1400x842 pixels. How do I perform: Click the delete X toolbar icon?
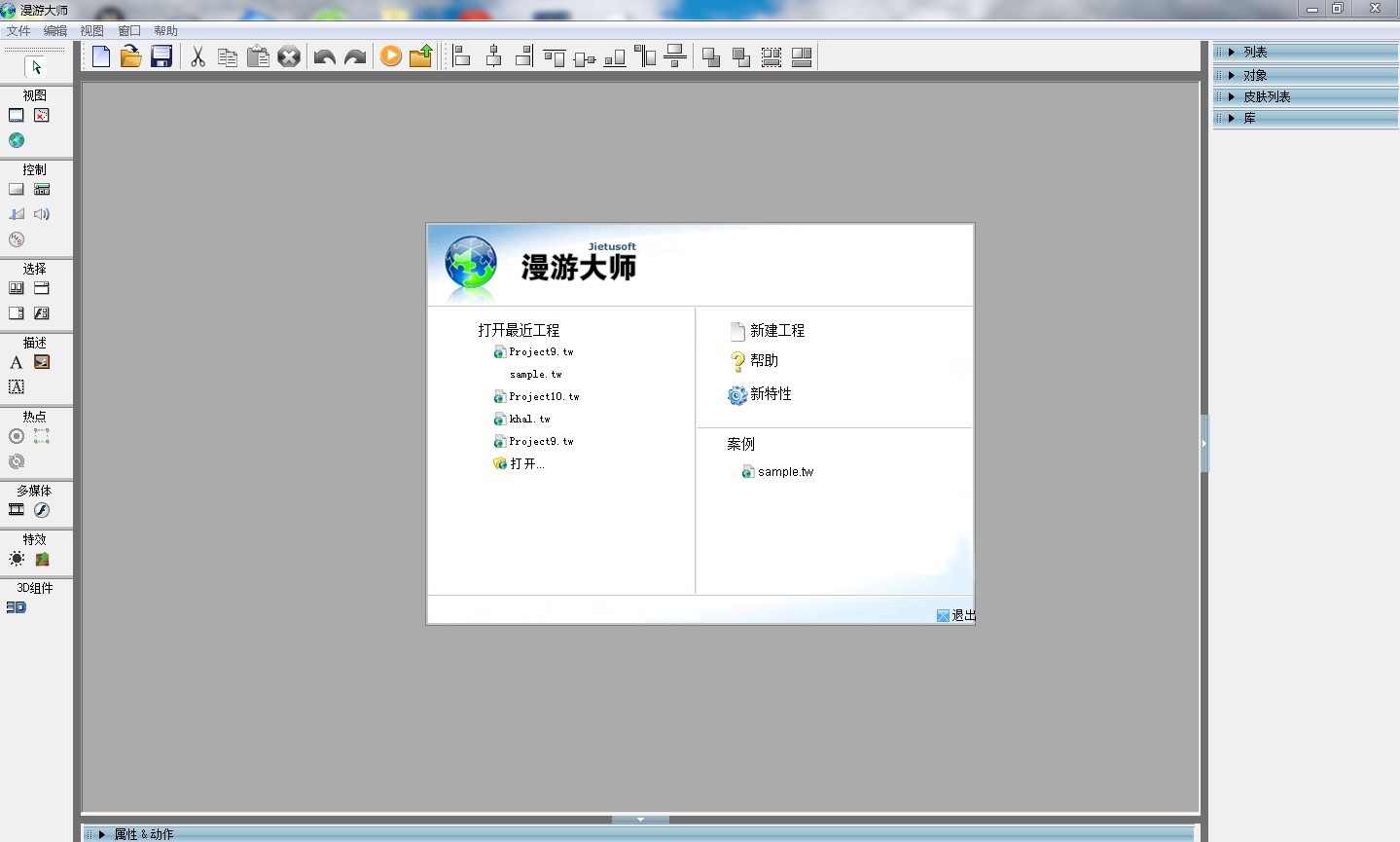289,56
